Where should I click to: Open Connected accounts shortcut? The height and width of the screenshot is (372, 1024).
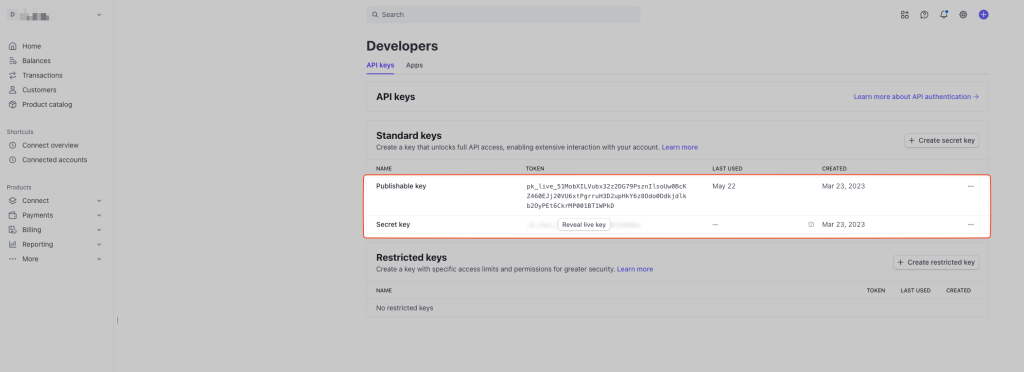click(55, 160)
